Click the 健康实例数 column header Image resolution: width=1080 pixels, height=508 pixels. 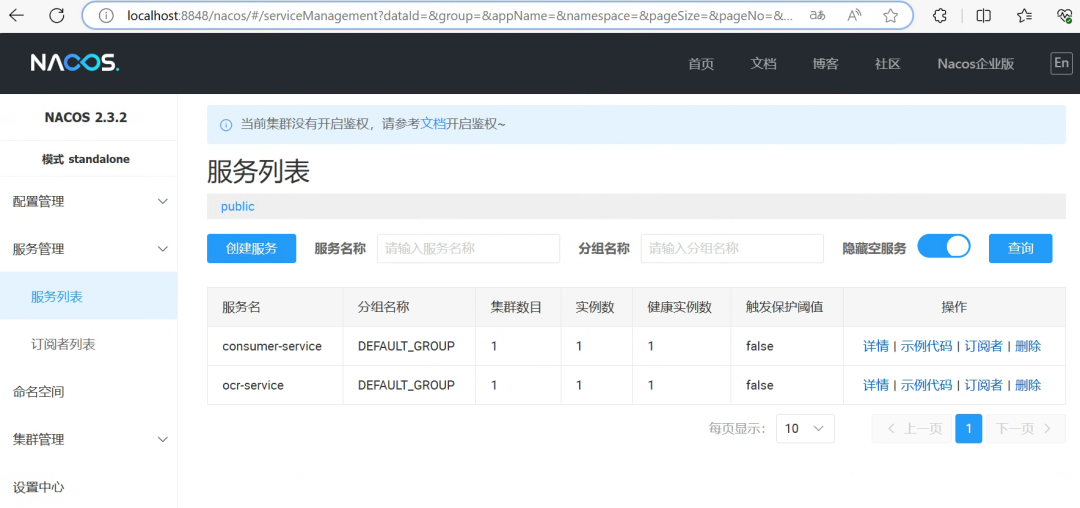tap(679, 307)
